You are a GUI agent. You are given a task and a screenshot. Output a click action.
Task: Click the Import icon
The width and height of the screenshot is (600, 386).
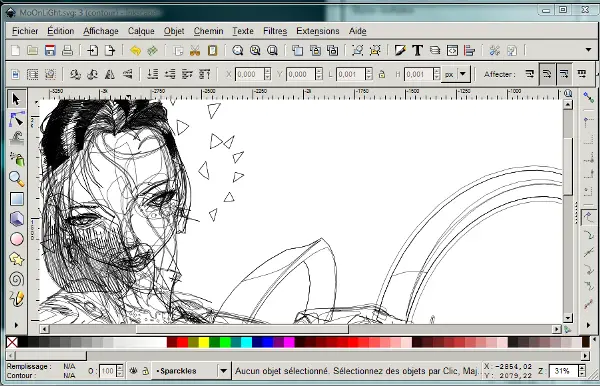coord(93,50)
